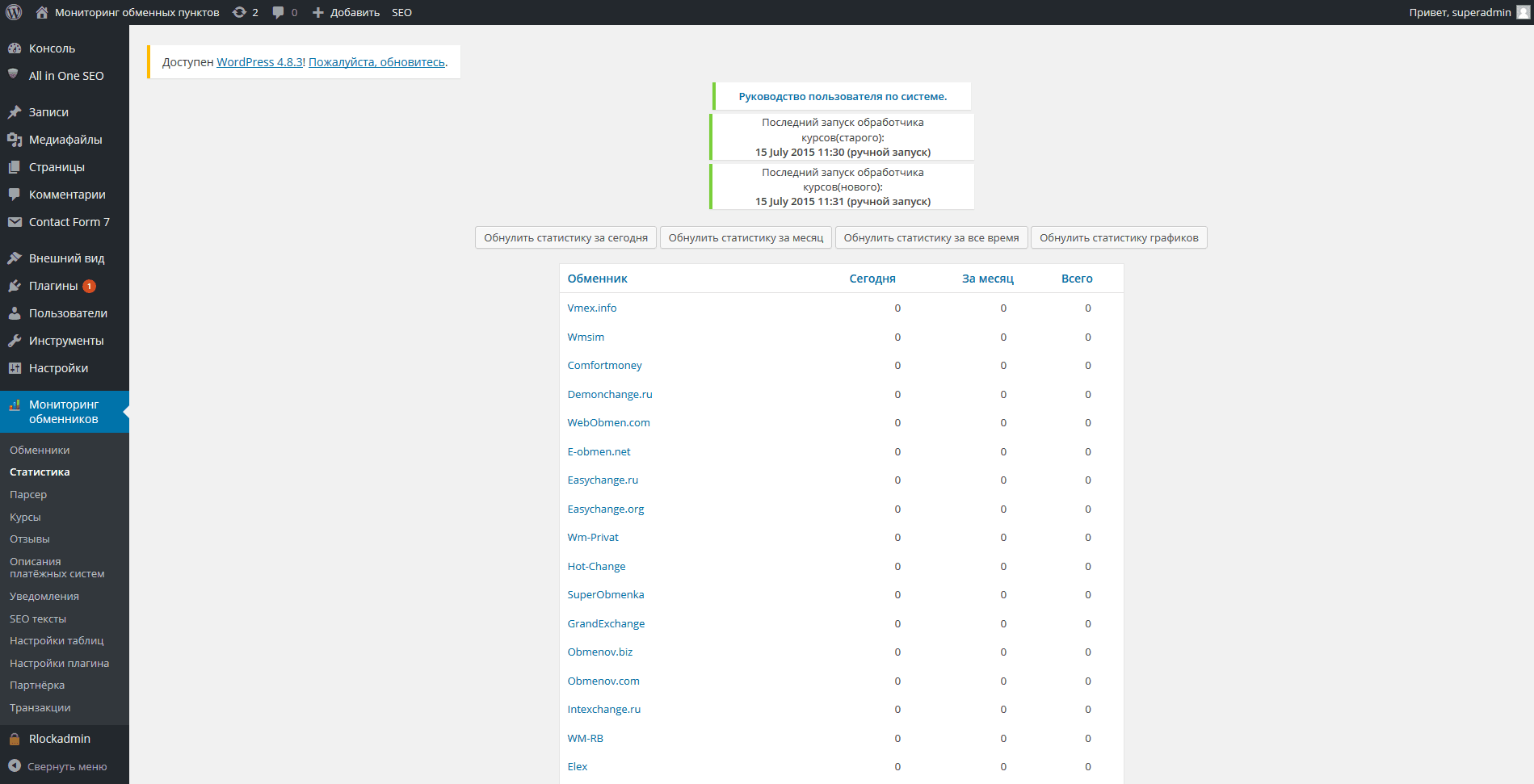Click the Медиафайлы media icon
1534x784 pixels.
(x=15, y=140)
